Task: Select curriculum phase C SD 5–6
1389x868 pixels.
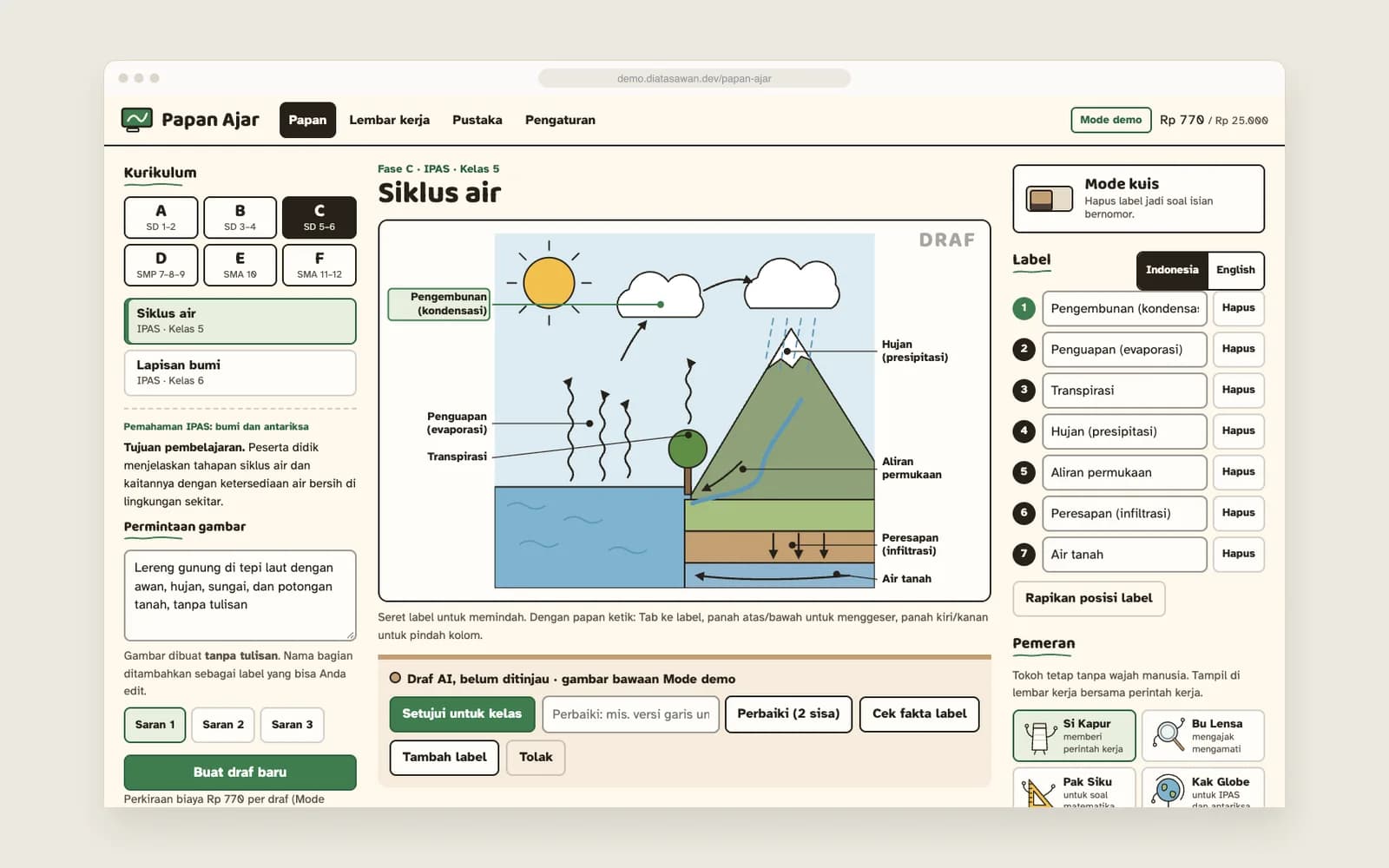Action: pos(319,217)
